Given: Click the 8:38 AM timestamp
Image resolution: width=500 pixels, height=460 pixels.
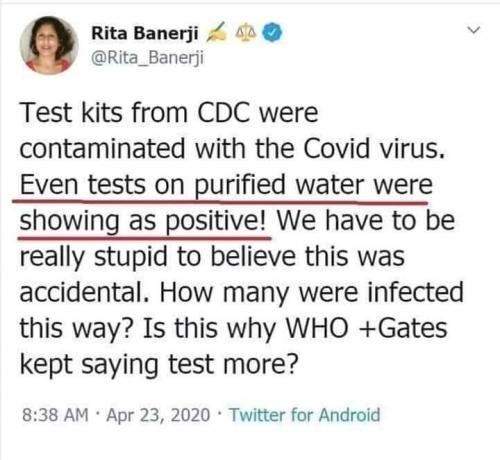Looking at the screenshot, I should click(x=55, y=415).
